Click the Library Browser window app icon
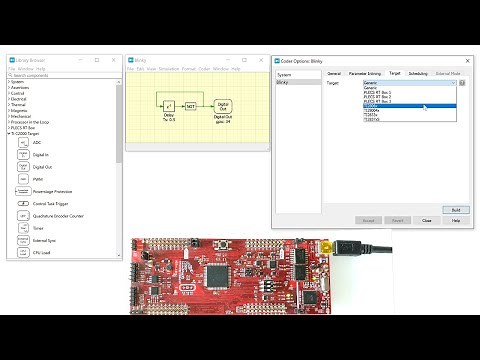 [x=12, y=60]
